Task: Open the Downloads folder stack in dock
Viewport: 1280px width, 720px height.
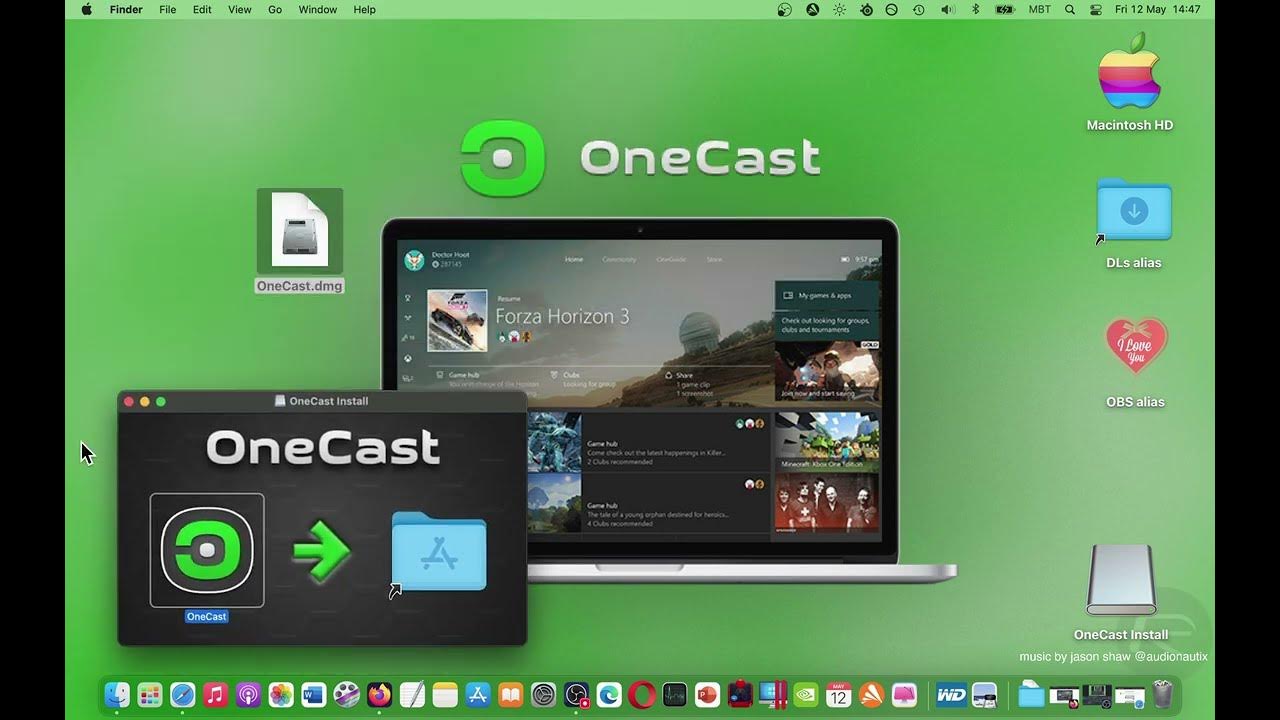Action: pyautogui.click(x=1031, y=694)
